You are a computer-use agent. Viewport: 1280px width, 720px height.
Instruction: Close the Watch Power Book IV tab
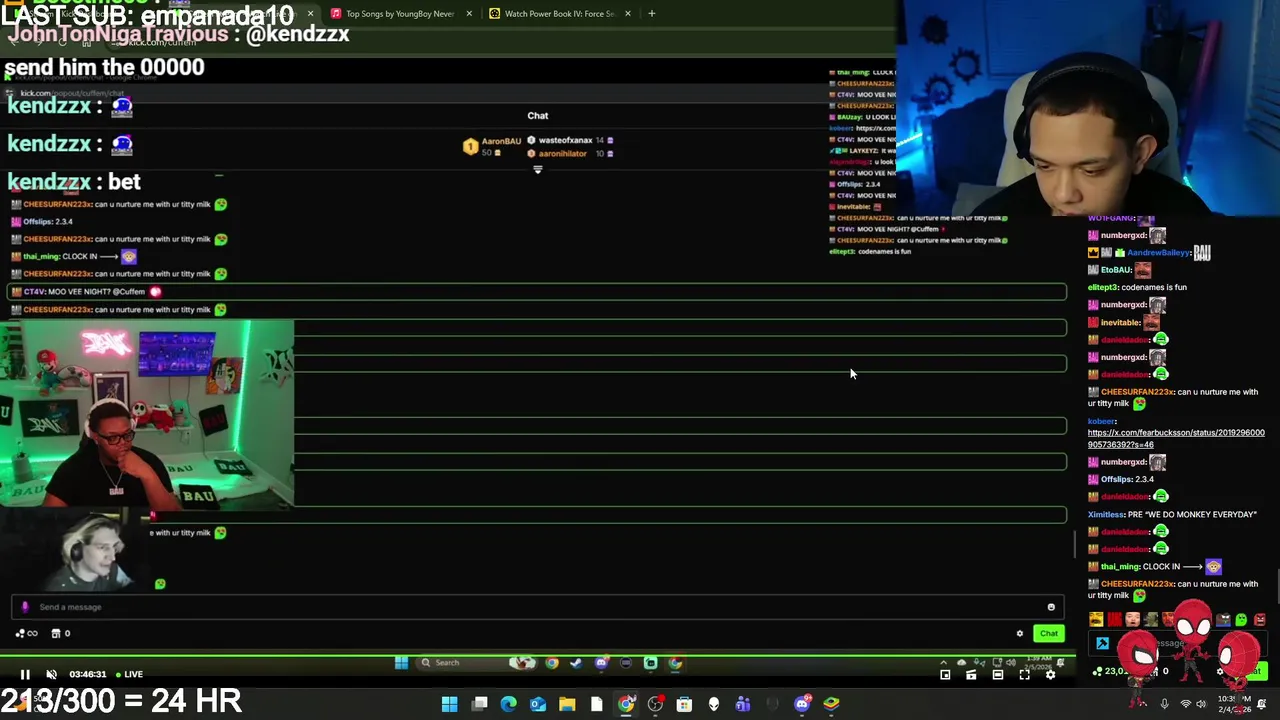point(627,14)
